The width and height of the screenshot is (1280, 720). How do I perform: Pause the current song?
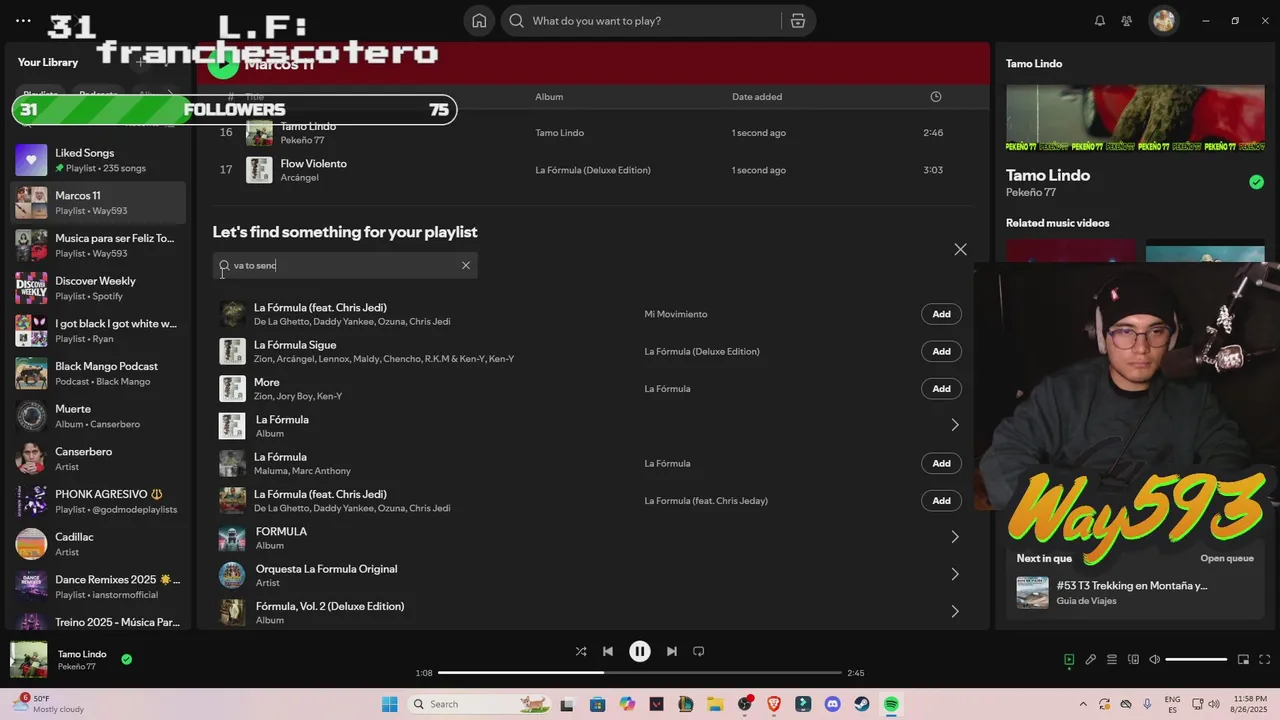(x=640, y=651)
